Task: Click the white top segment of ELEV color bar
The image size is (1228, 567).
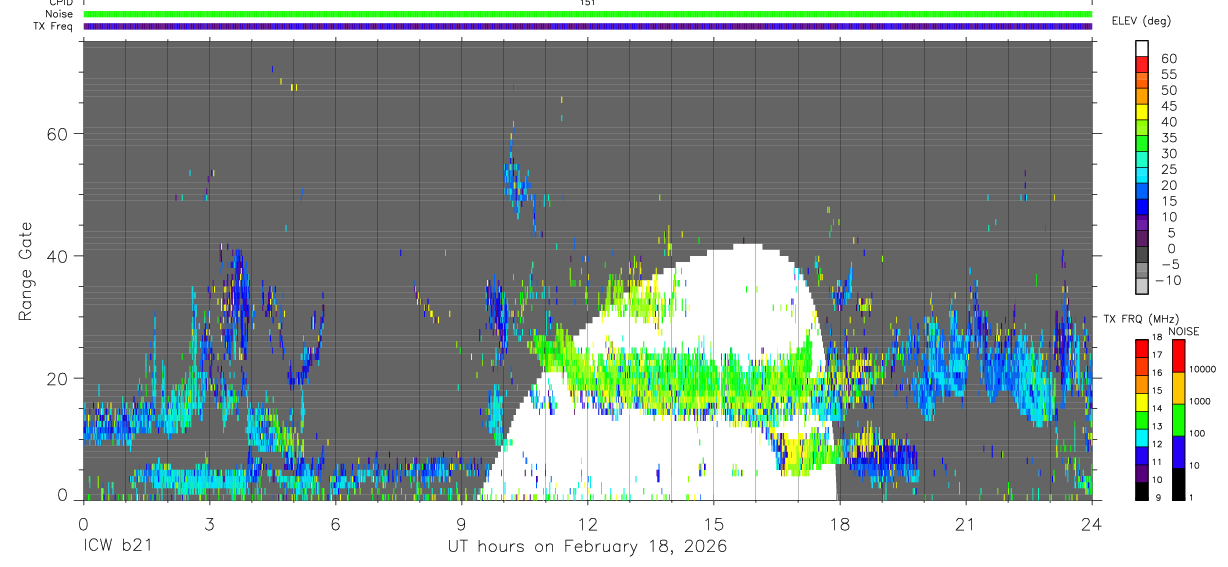Action: 1142,48
